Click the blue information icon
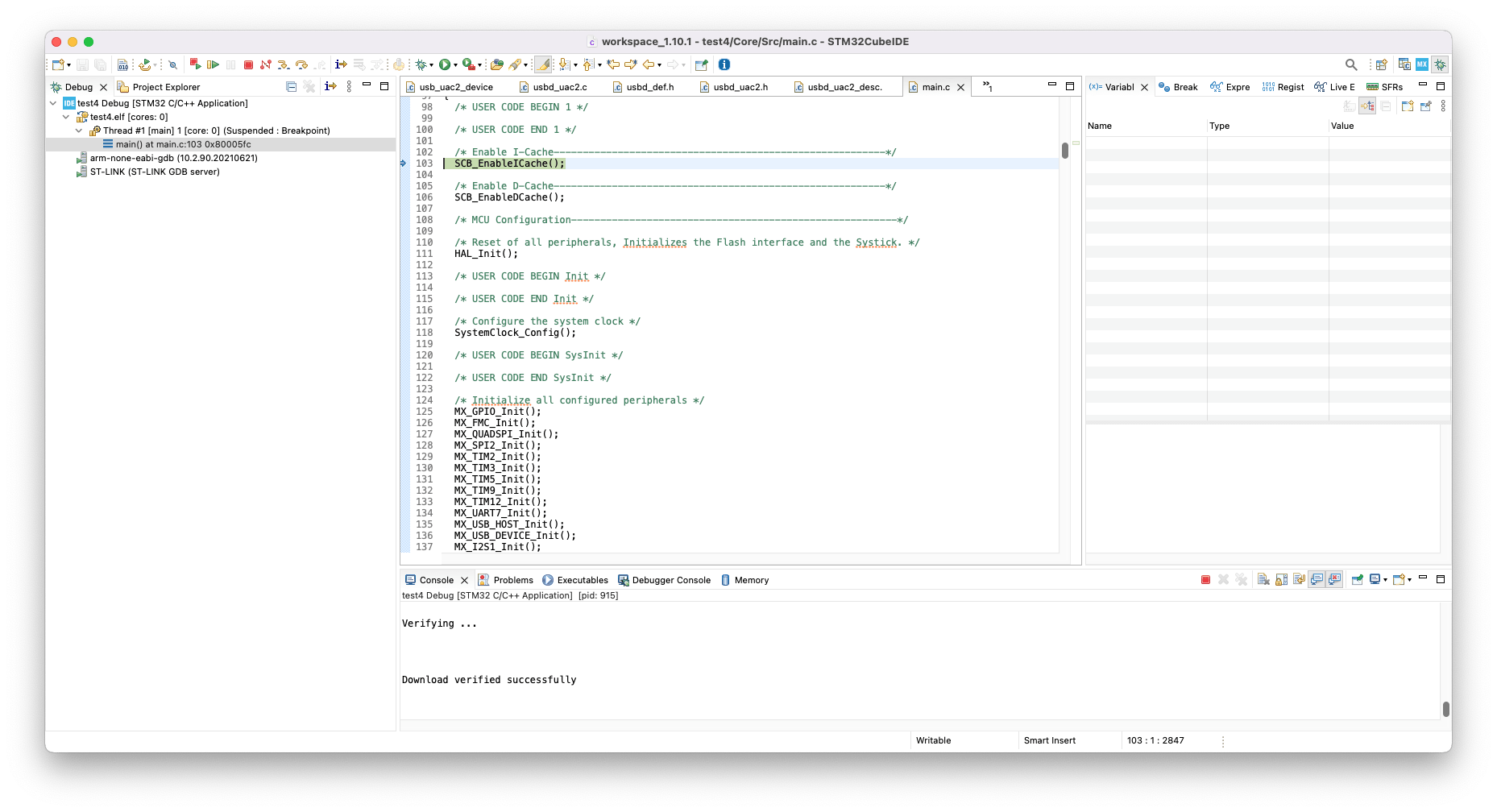This screenshot has height=812, width=1497. 724,64
